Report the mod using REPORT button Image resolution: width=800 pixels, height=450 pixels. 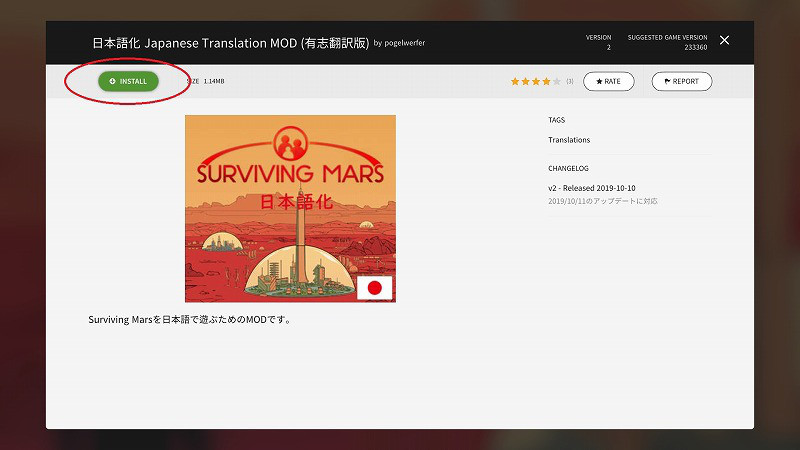click(x=682, y=81)
